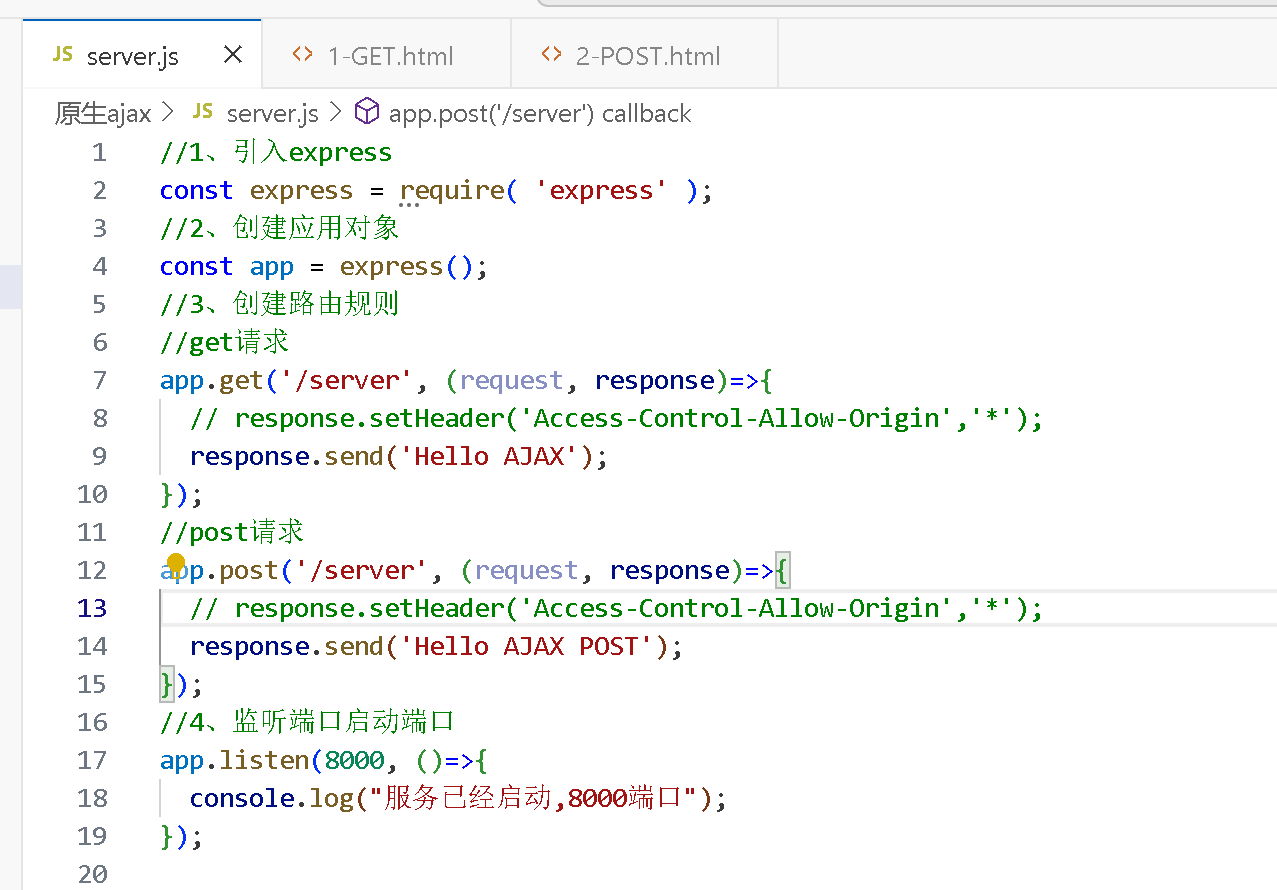Viewport: 1277px width, 890px height.
Task: Click the comment //3、创建路由规则
Action: (280, 304)
